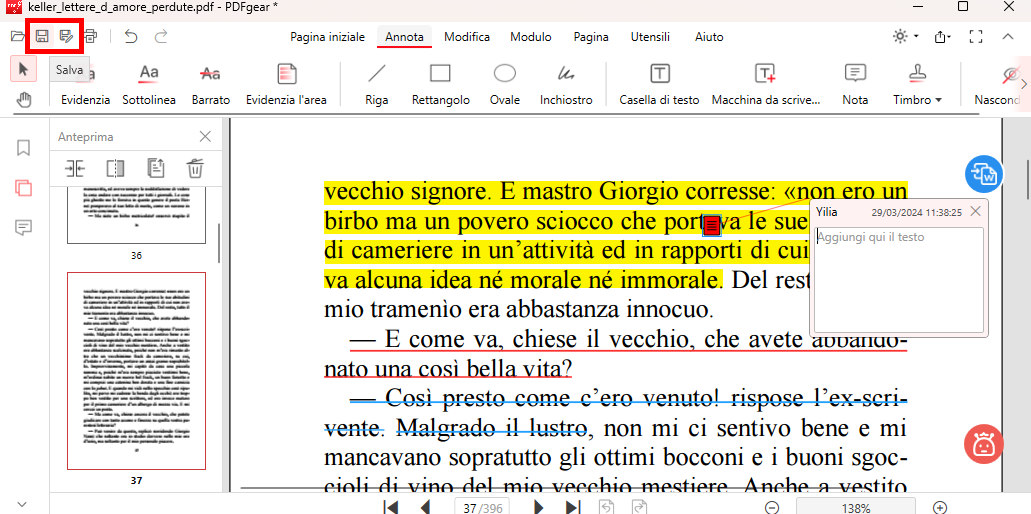Screen dimensions: 1031x514
Task: Open the Modulo tab
Action: [x=531, y=37]
